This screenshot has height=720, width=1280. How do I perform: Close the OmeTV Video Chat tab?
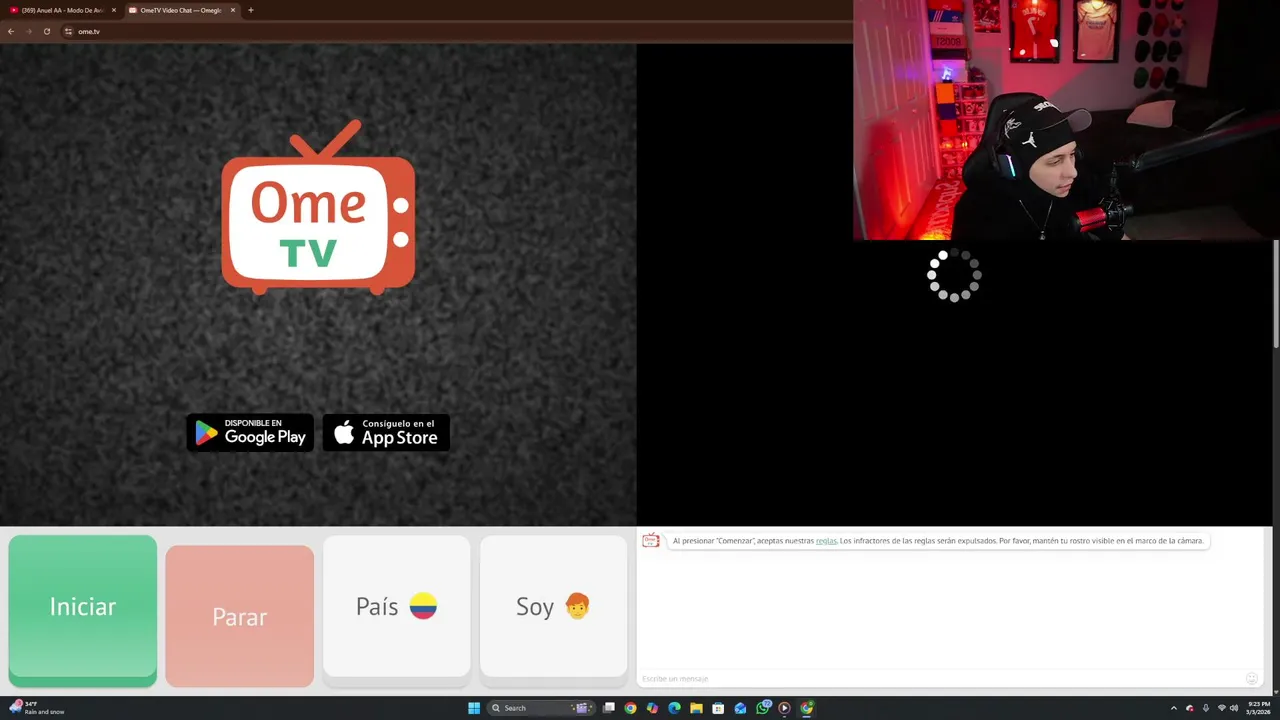click(233, 10)
